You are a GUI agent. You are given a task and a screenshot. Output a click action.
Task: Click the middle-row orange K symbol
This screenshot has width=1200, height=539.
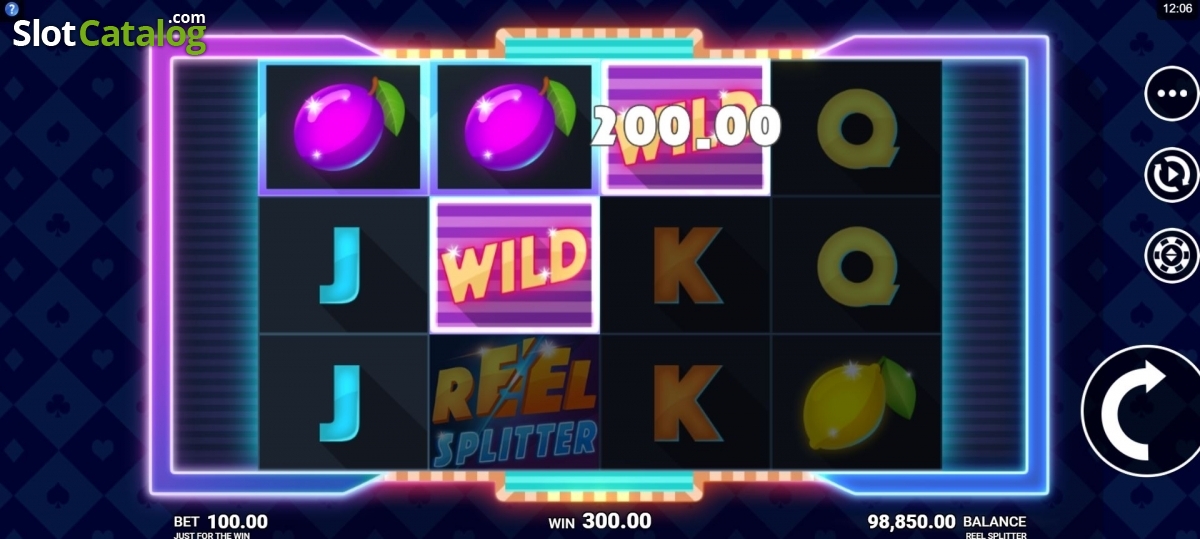point(687,265)
